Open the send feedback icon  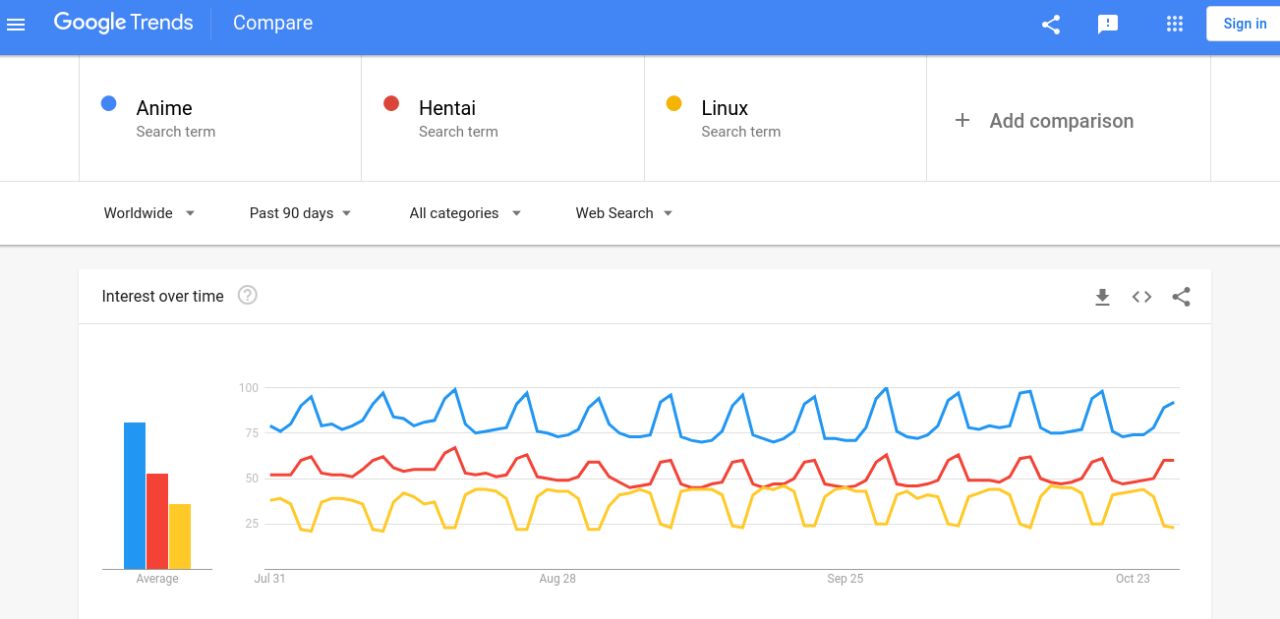[1108, 24]
